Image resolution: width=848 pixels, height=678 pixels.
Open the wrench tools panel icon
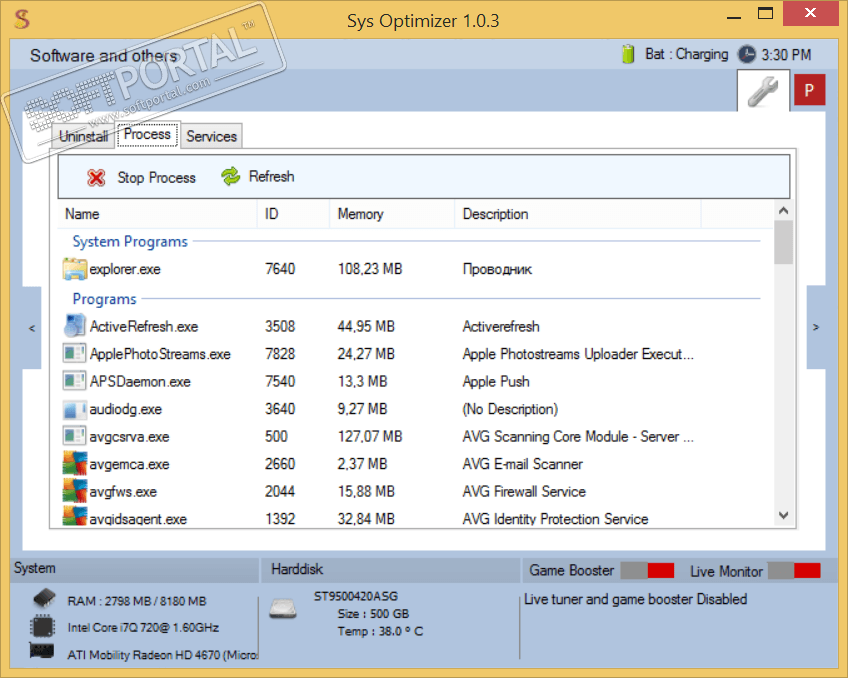pyautogui.click(x=763, y=91)
